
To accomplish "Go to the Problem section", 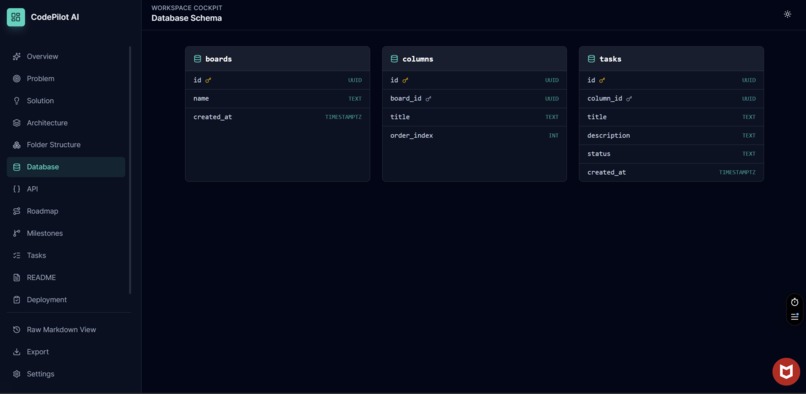I will point(66,79).
